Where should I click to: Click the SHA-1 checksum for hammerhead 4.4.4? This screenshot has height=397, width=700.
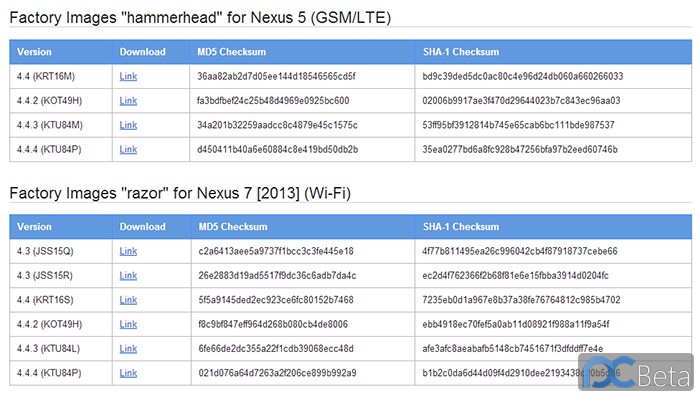click(520, 150)
